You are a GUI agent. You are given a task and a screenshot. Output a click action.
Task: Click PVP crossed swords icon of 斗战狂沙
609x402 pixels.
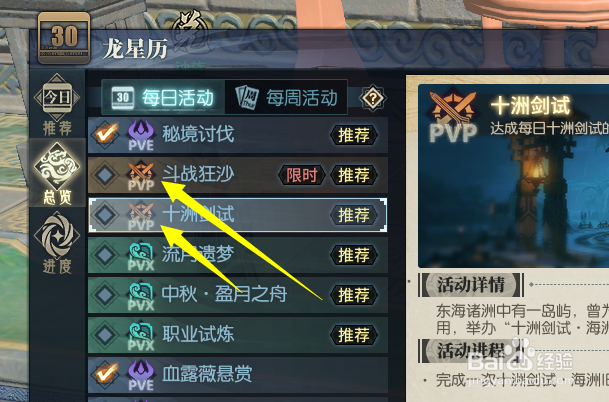click(141, 176)
